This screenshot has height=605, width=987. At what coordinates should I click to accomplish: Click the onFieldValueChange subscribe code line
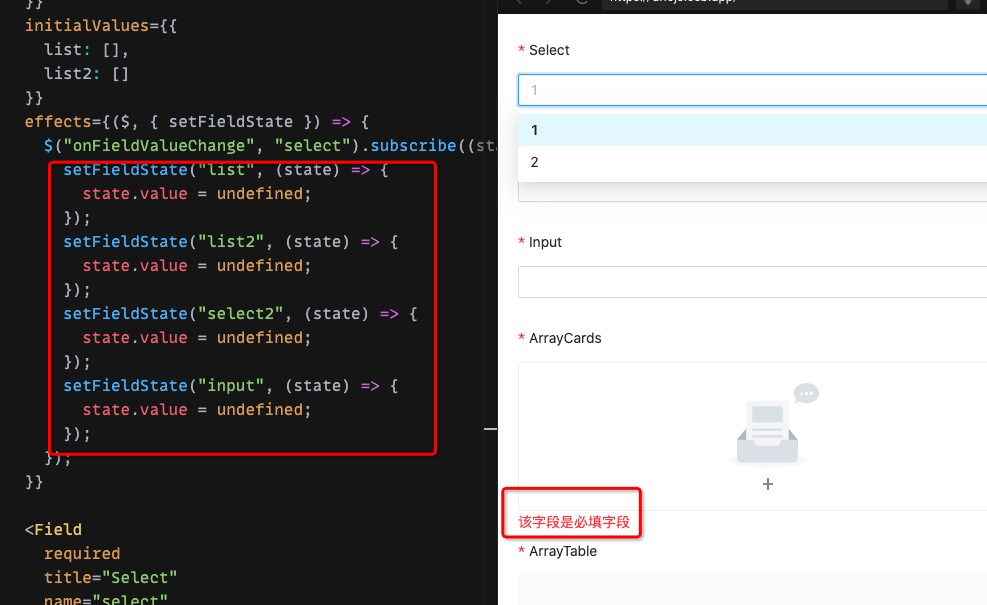[270, 145]
